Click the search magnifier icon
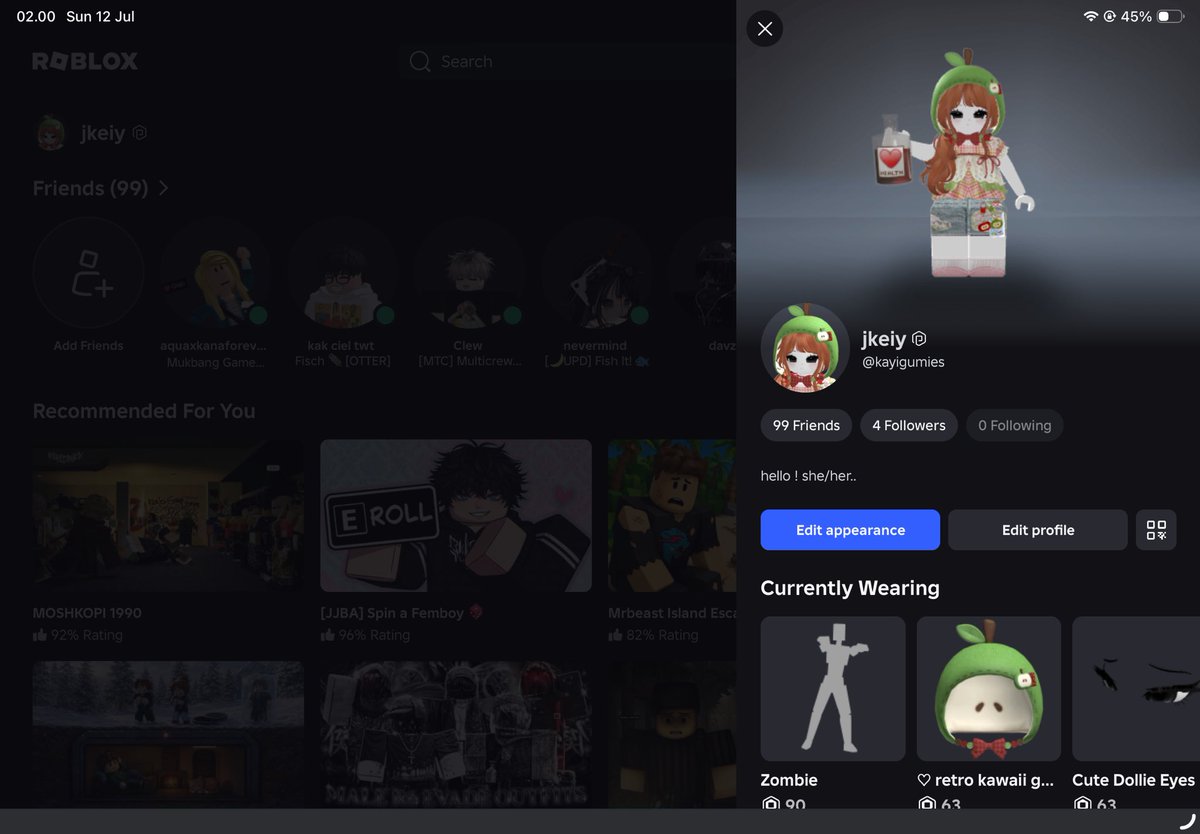The width and height of the screenshot is (1200, 834). (420, 61)
